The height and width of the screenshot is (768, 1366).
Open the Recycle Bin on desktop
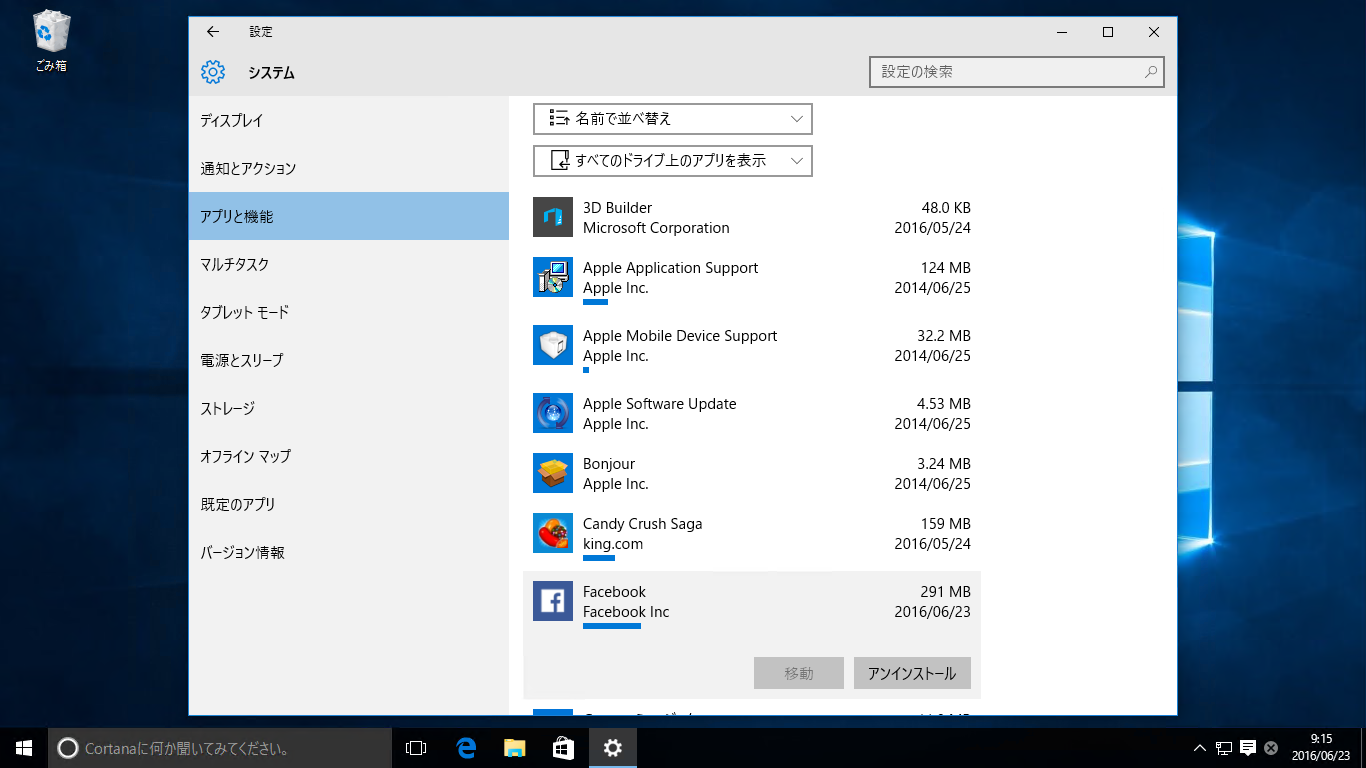(x=51, y=41)
